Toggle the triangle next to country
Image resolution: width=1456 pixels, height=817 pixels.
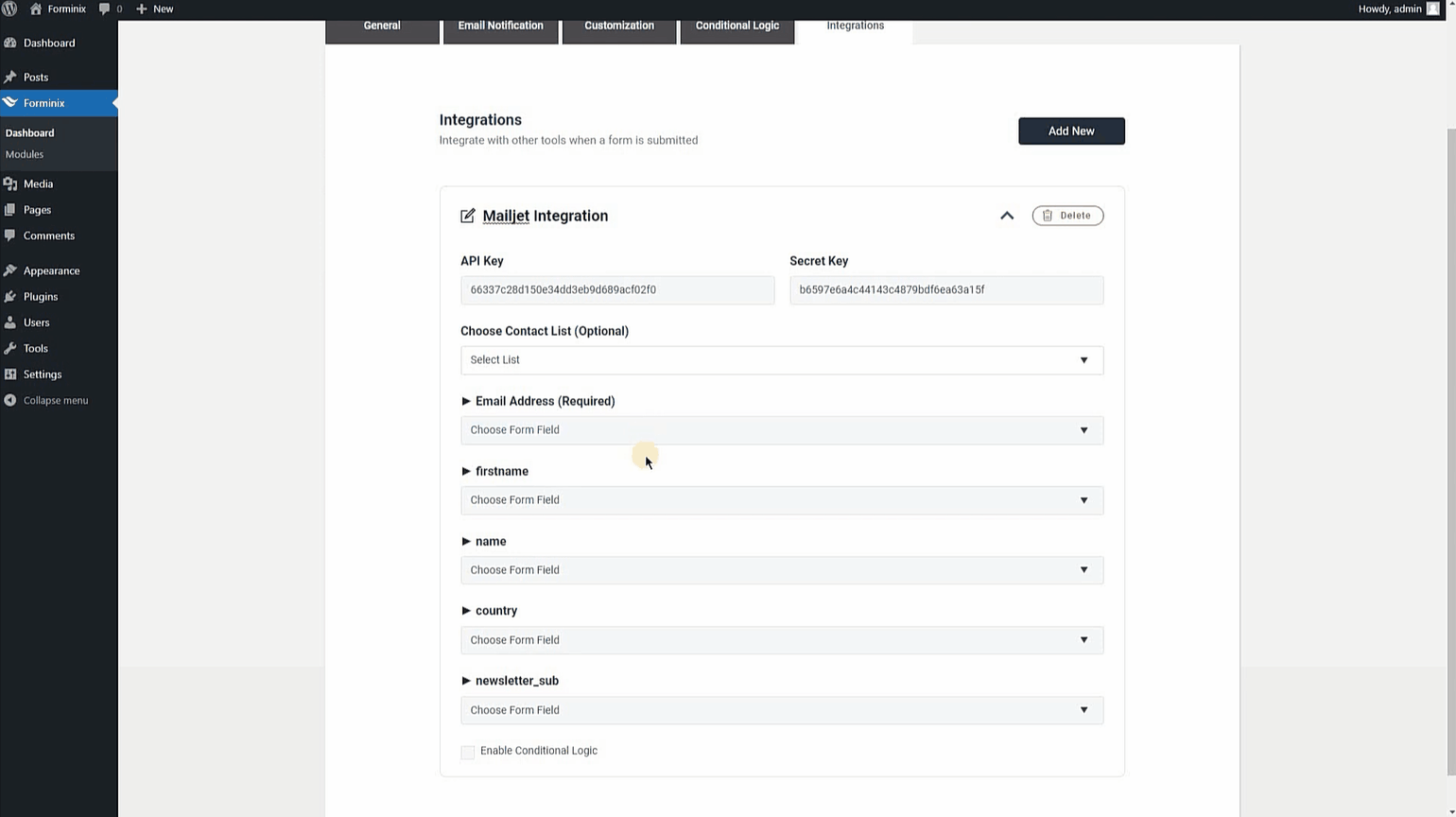(466, 611)
